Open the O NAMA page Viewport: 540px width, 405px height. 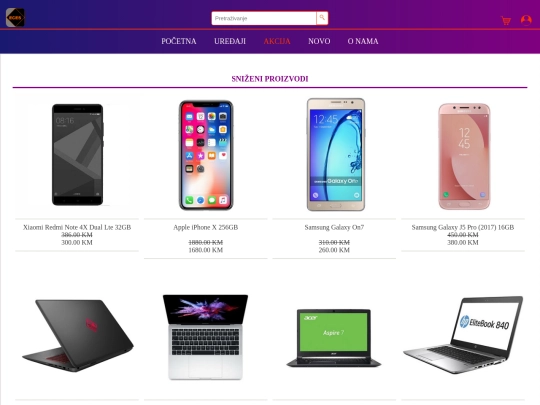(x=363, y=41)
